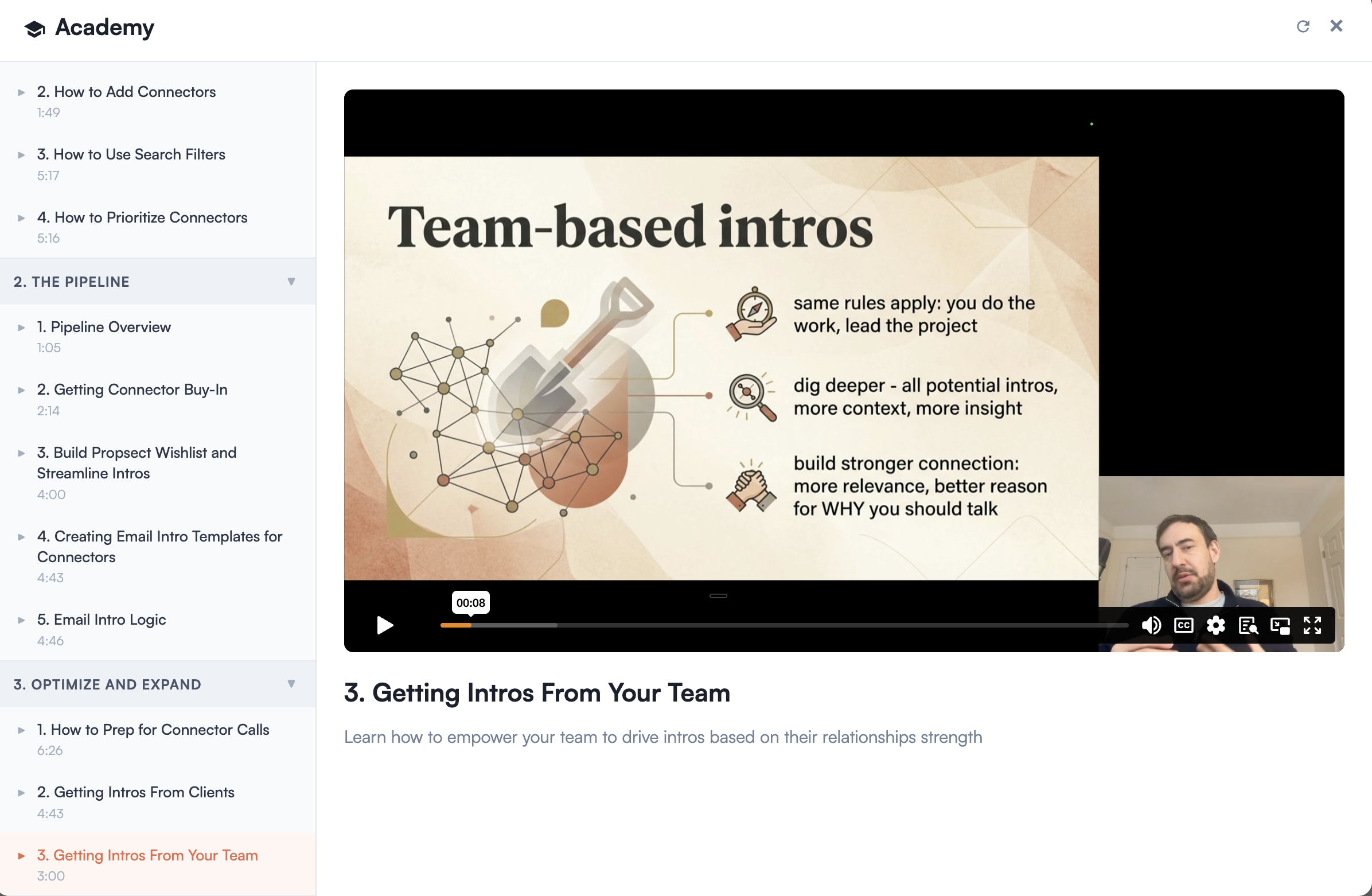Click the Academy graduation cap logo
Screen dimensions: 1372x896
click(33, 28)
